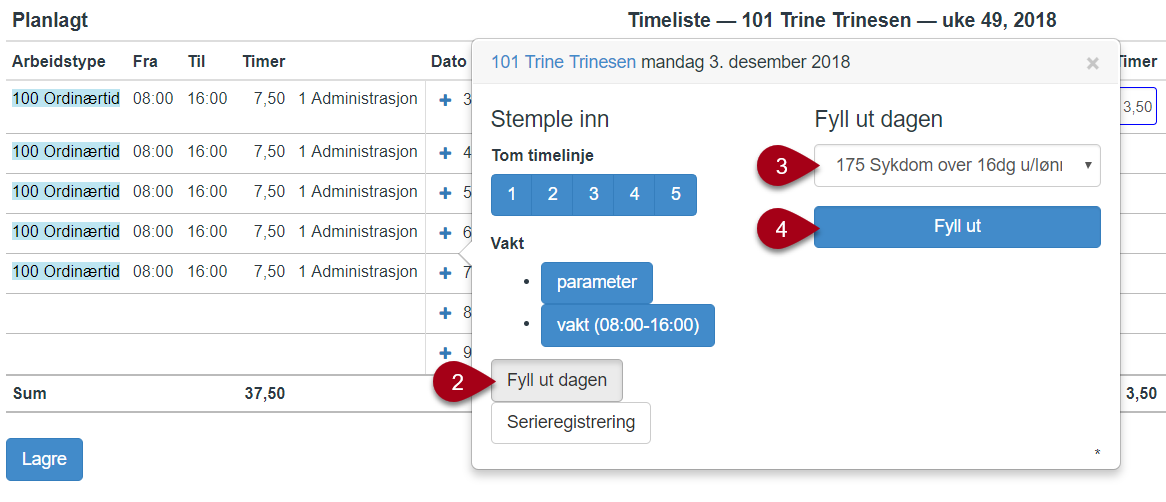Click the plus icon on the third date row
The image size is (1166, 502).
(x=445, y=193)
